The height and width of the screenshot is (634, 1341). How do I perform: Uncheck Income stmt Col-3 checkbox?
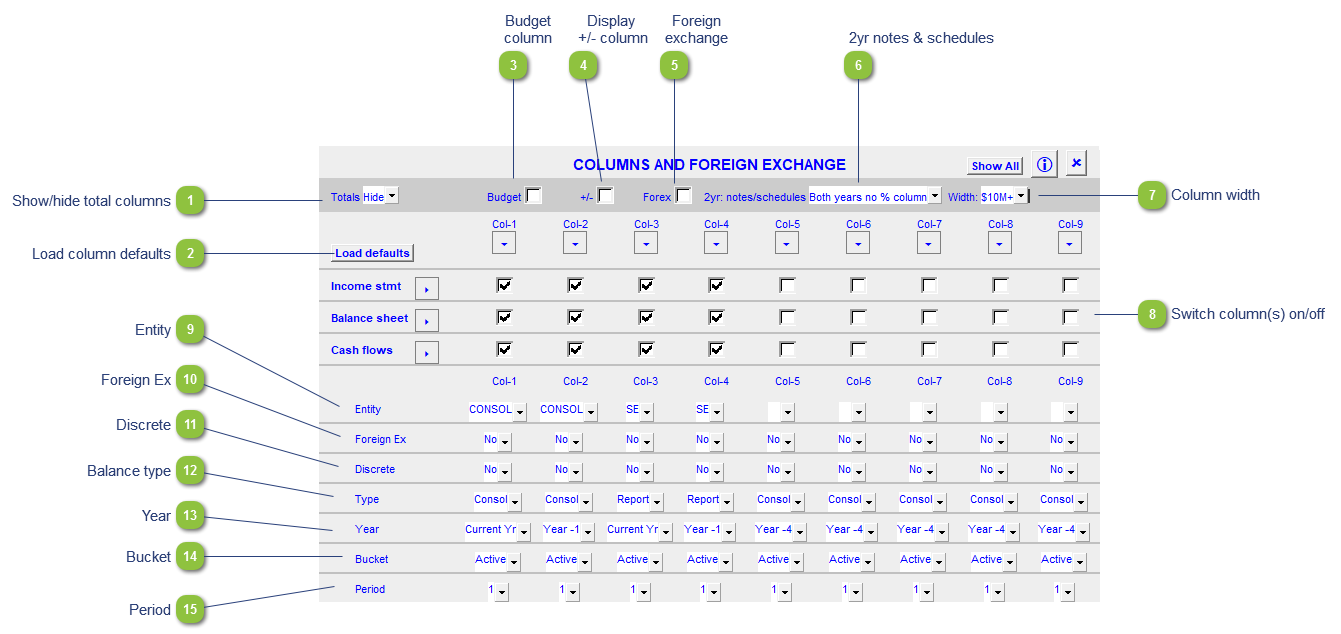[x=646, y=285]
